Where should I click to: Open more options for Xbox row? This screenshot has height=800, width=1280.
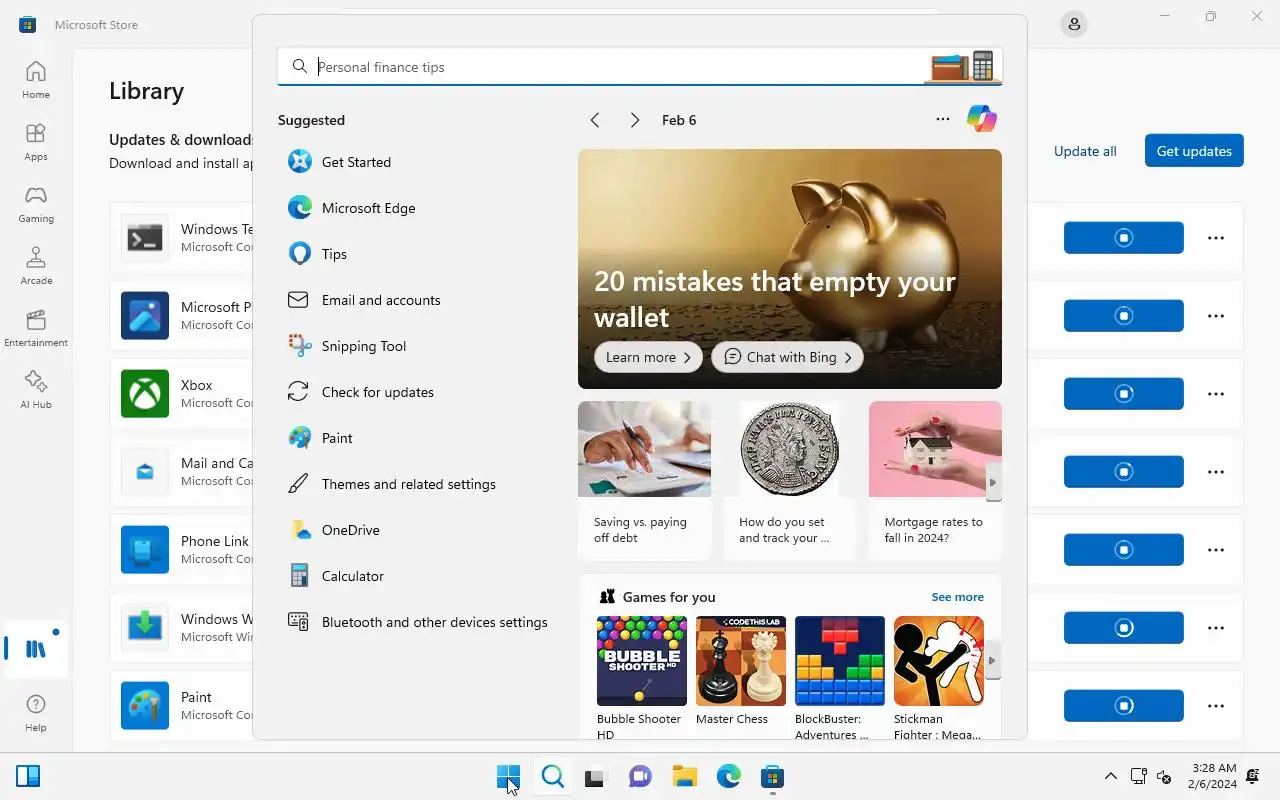click(1216, 394)
